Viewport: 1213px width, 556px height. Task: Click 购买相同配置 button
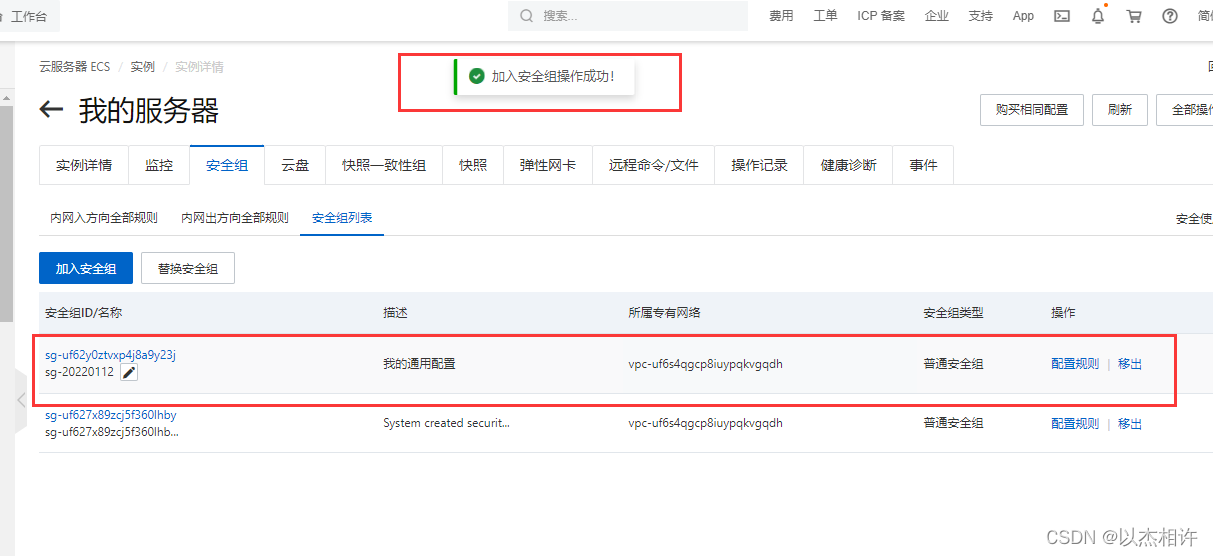pyautogui.click(x=1032, y=110)
